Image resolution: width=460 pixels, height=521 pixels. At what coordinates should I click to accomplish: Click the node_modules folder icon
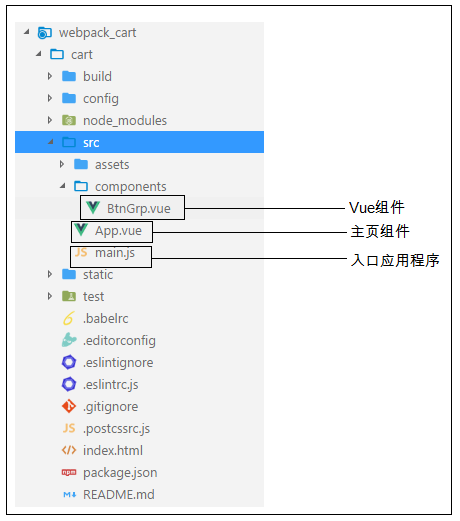point(69,120)
